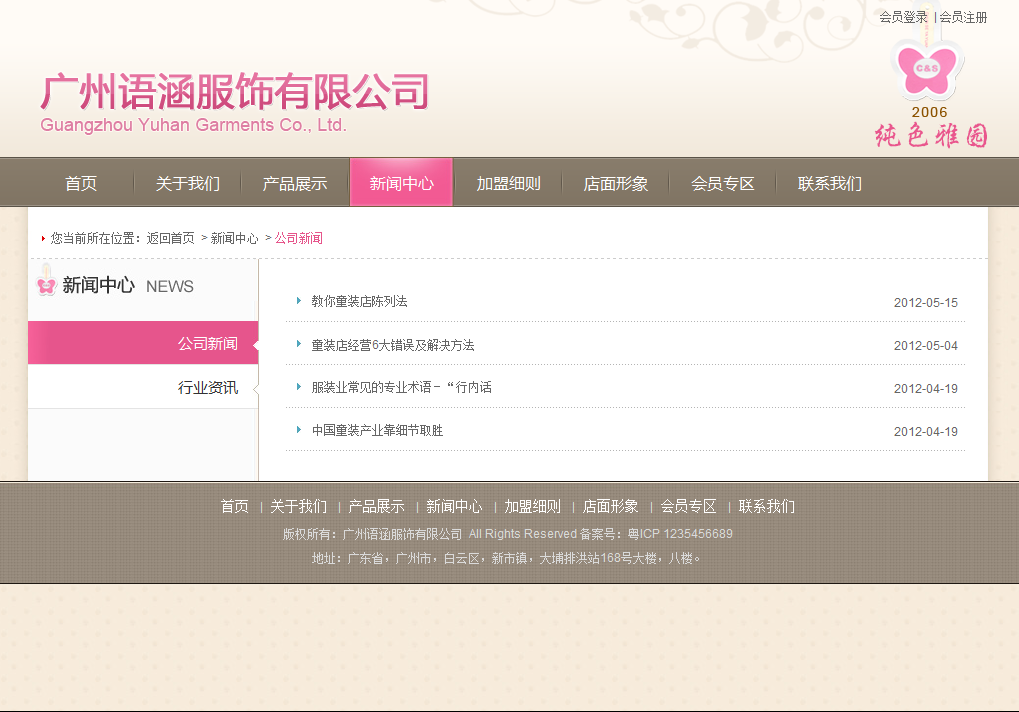Open 关于我们 in main navigation bar
Viewport: 1019px width, 712px height.
[188, 183]
